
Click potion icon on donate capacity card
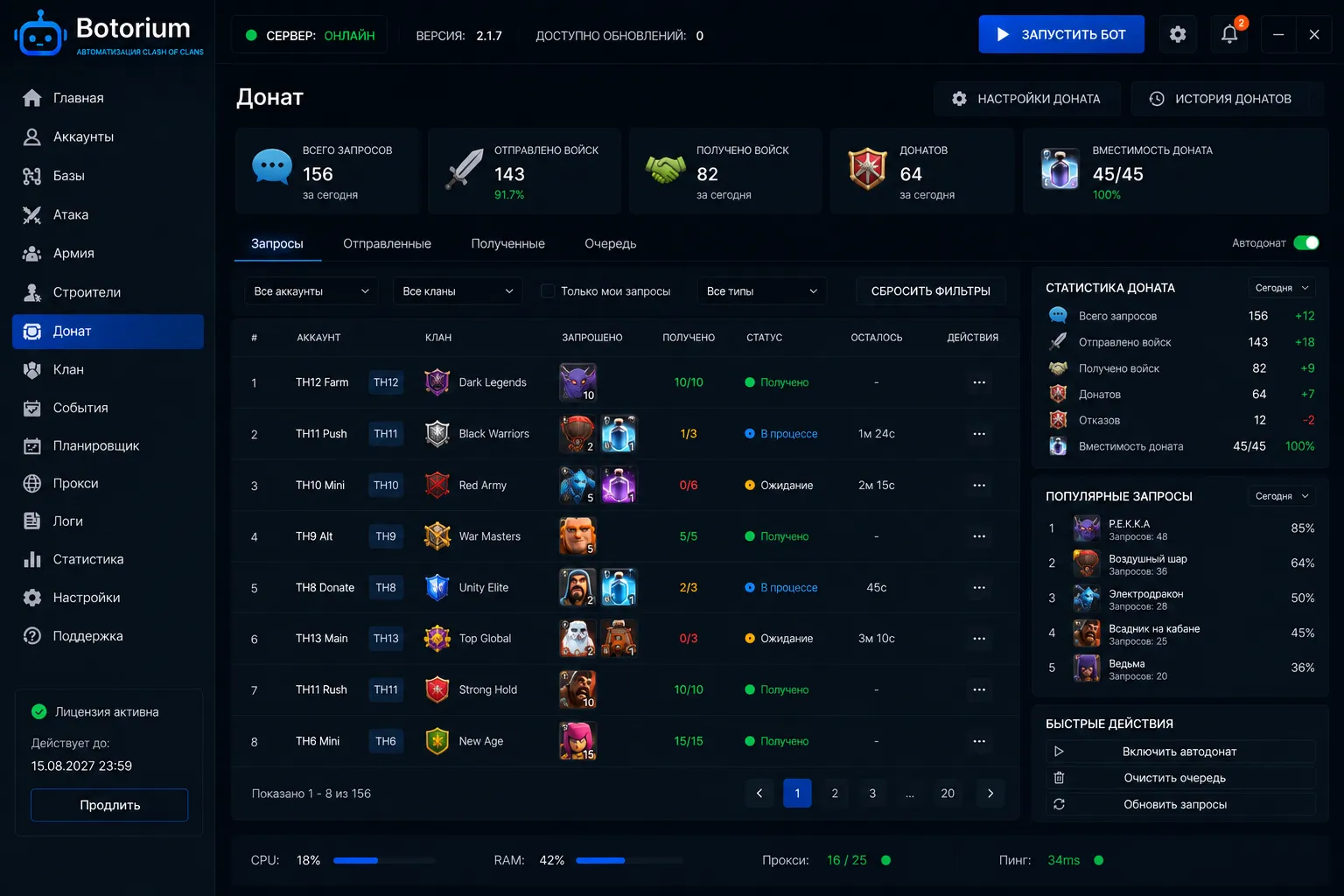click(1060, 169)
